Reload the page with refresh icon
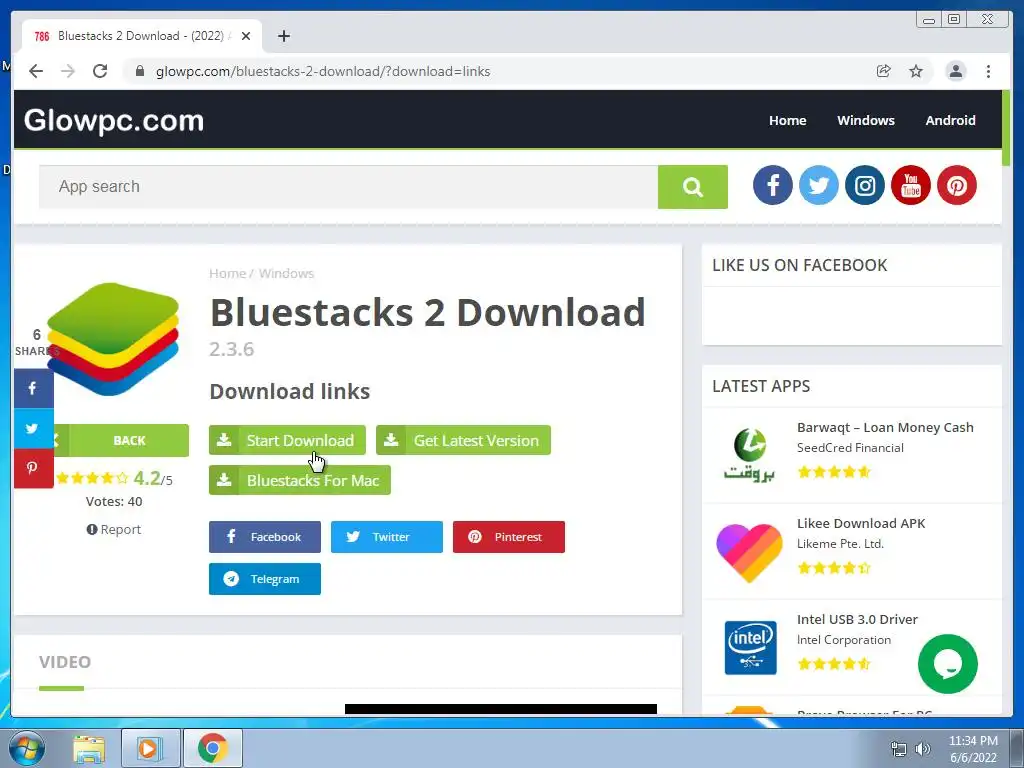This screenshot has width=1024, height=768. tap(100, 71)
